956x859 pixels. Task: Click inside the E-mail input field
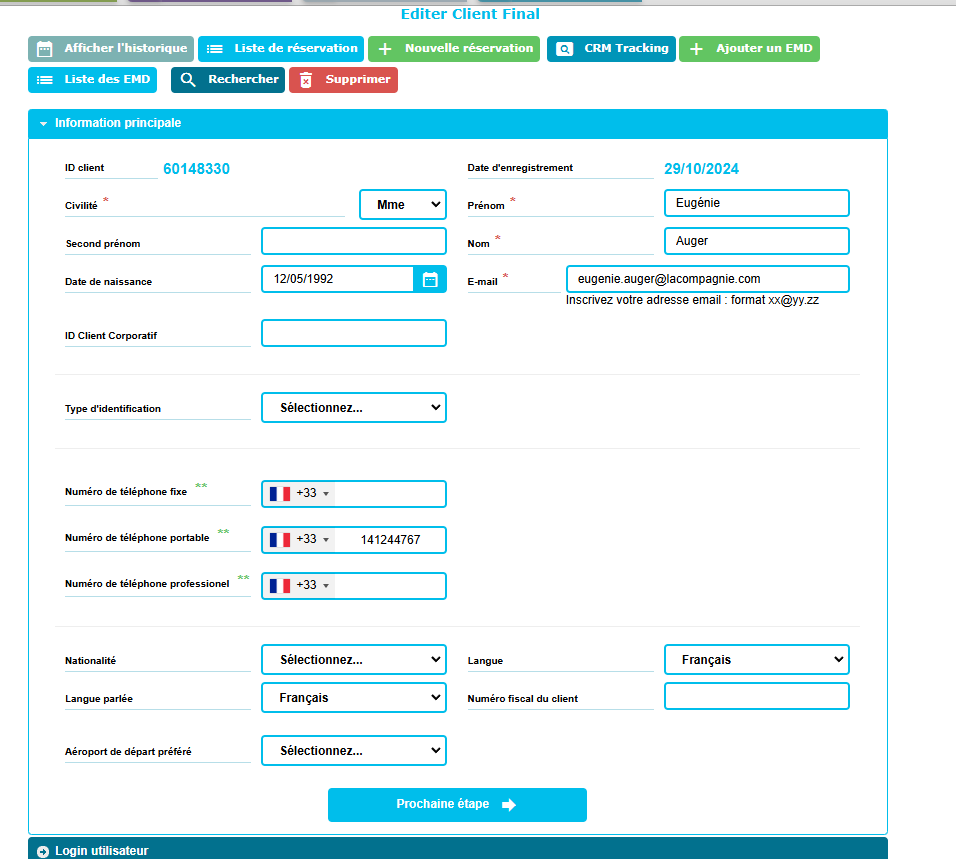pos(708,279)
